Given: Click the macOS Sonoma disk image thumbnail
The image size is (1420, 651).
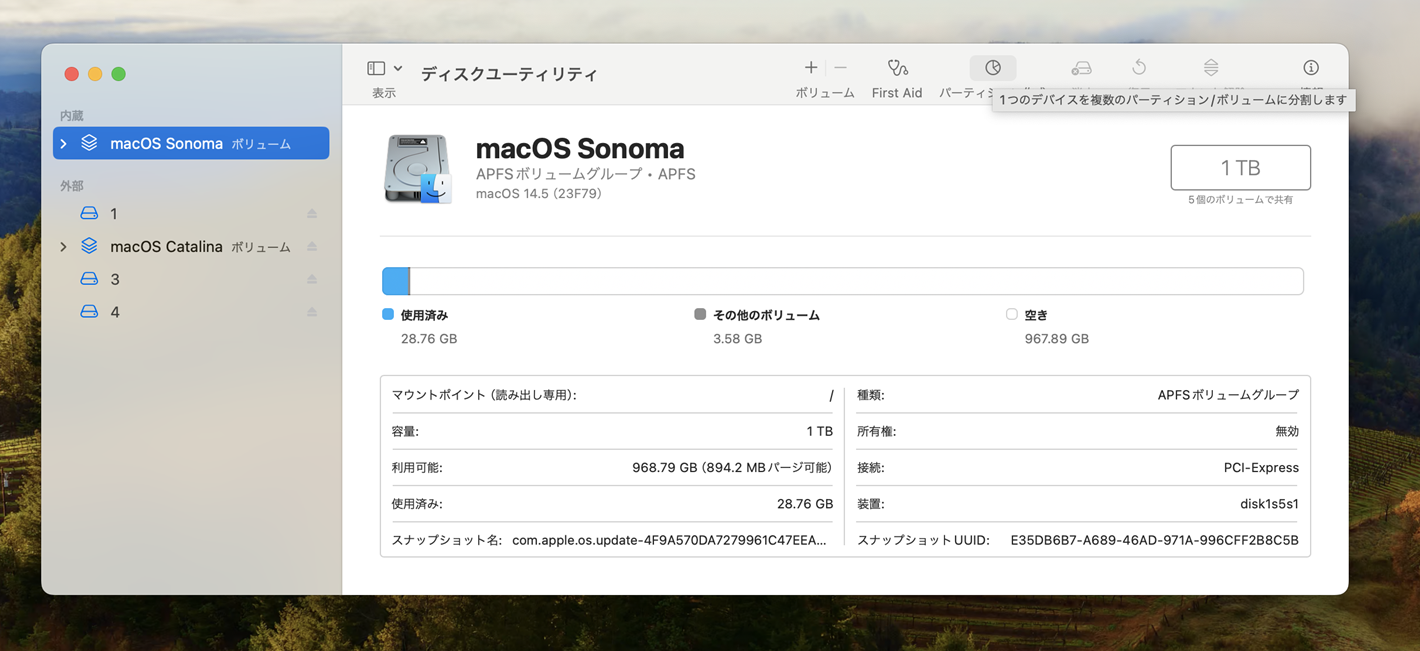Looking at the screenshot, I should pos(417,169).
